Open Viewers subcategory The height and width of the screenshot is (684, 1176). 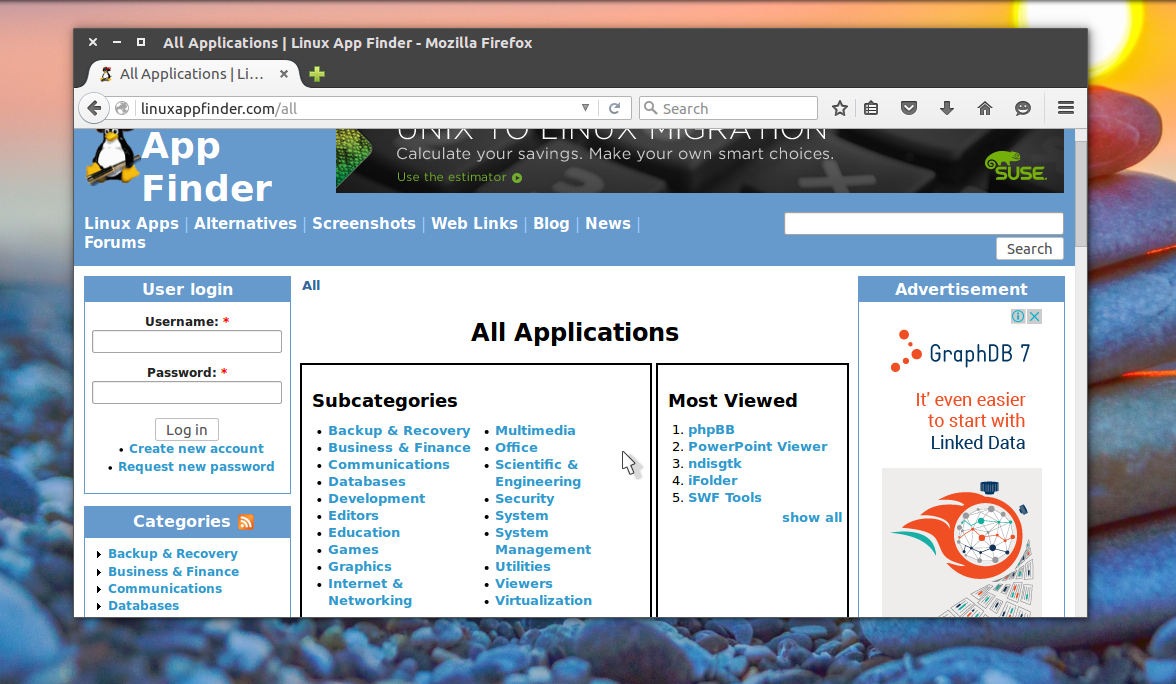tap(524, 584)
